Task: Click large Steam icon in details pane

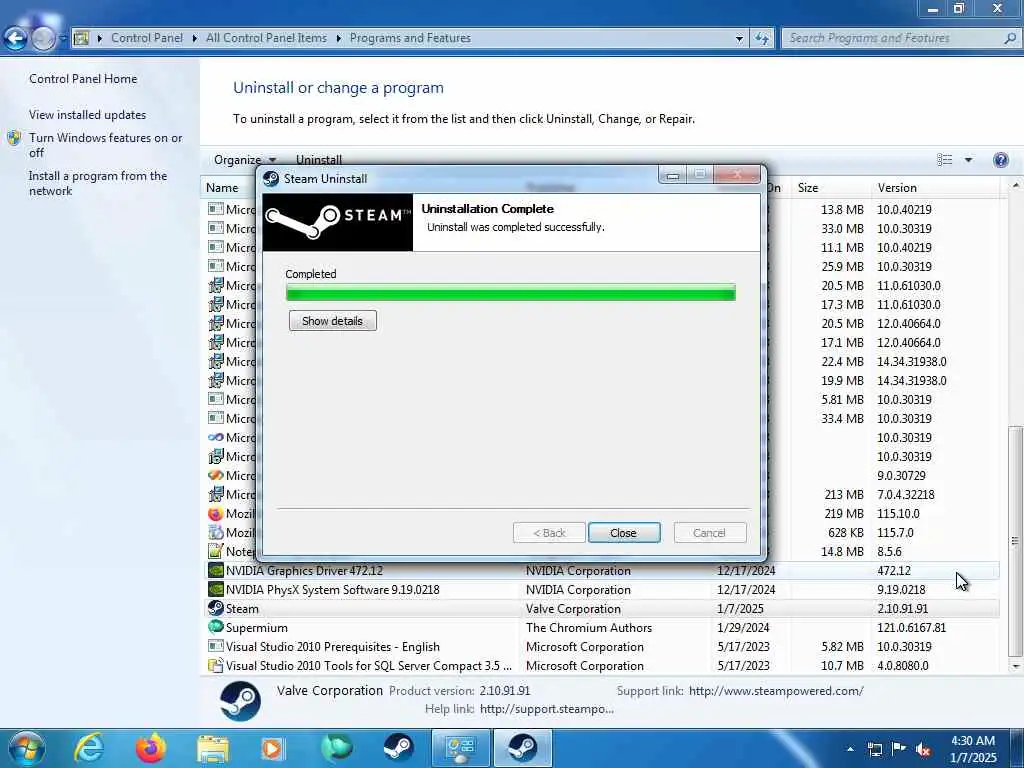Action: [x=240, y=701]
